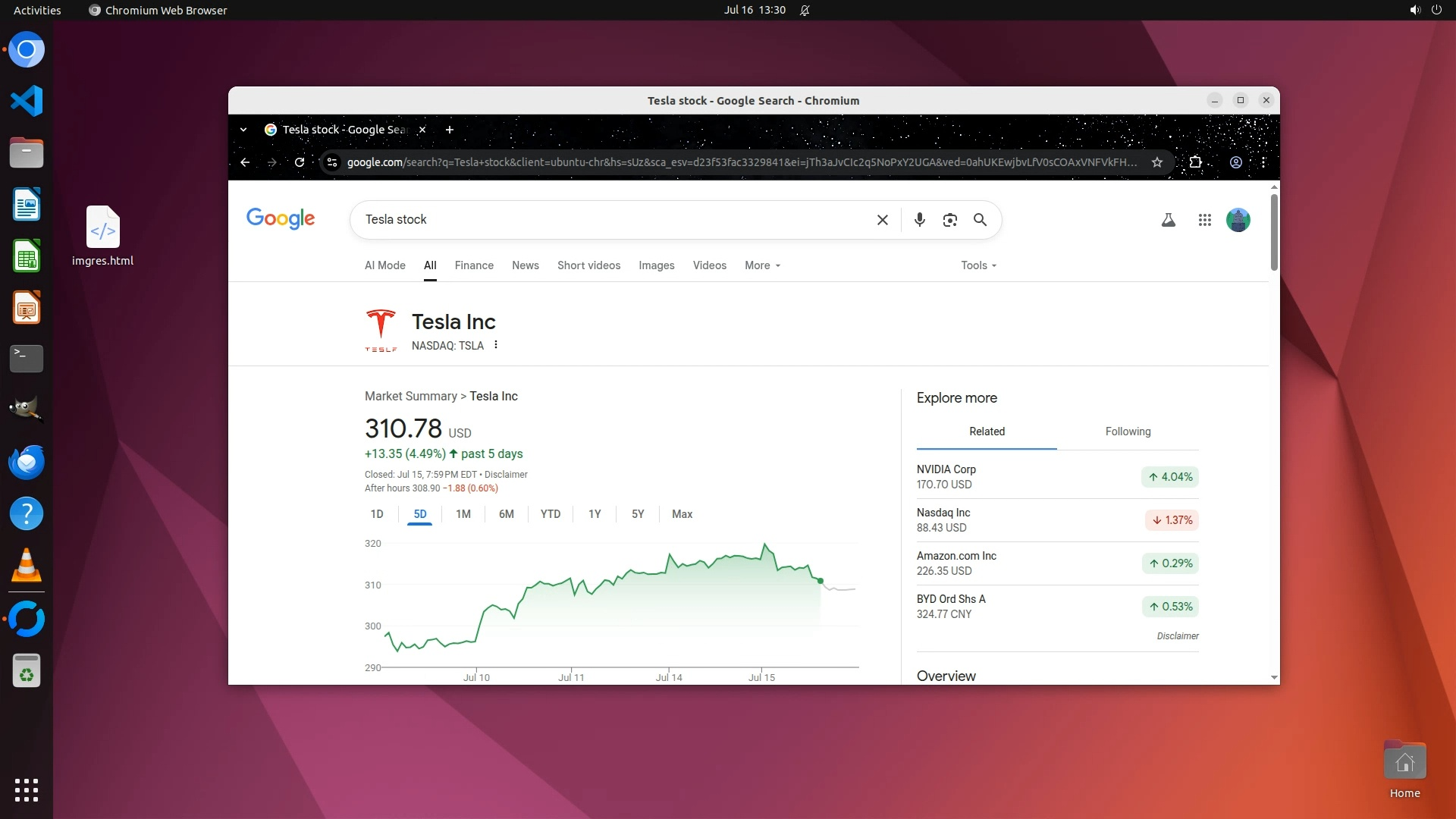
Task: Click the Market Summary breadcrumb link
Action: pyautogui.click(x=410, y=396)
